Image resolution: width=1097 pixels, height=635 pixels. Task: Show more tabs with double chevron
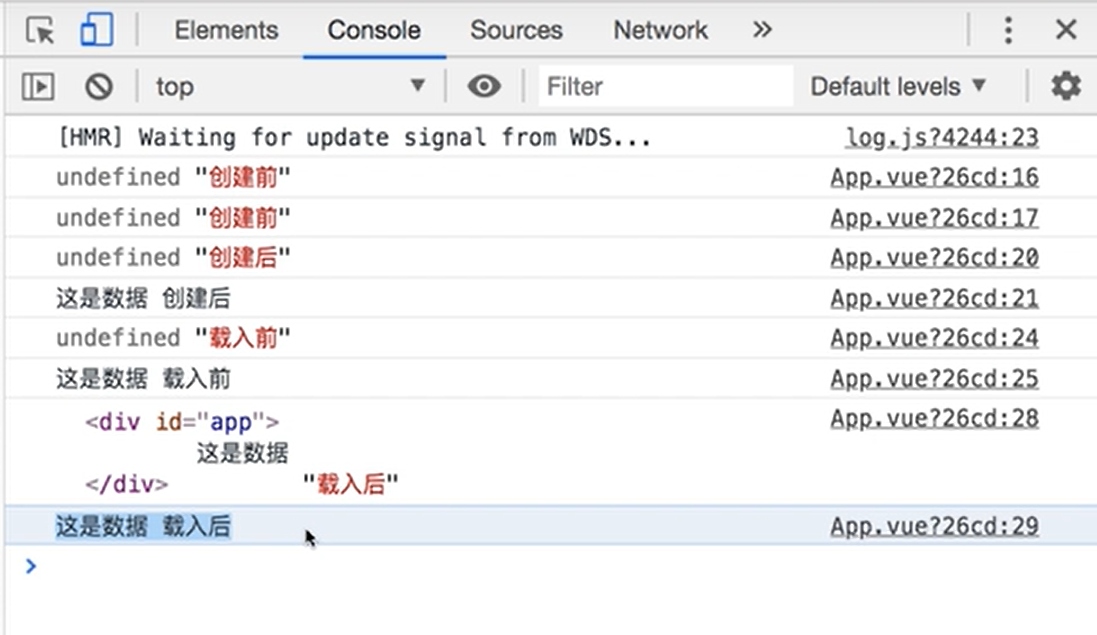coord(763,31)
